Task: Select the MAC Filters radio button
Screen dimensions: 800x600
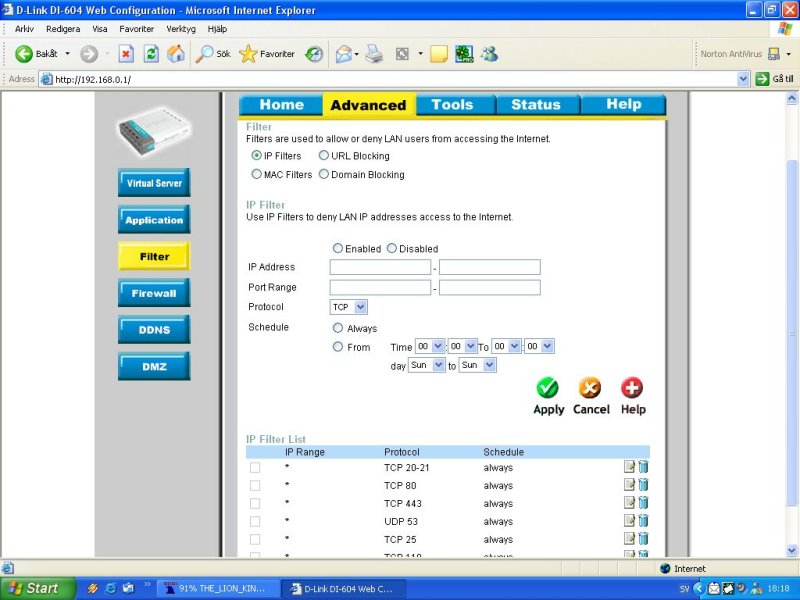Action: (256, 174)
